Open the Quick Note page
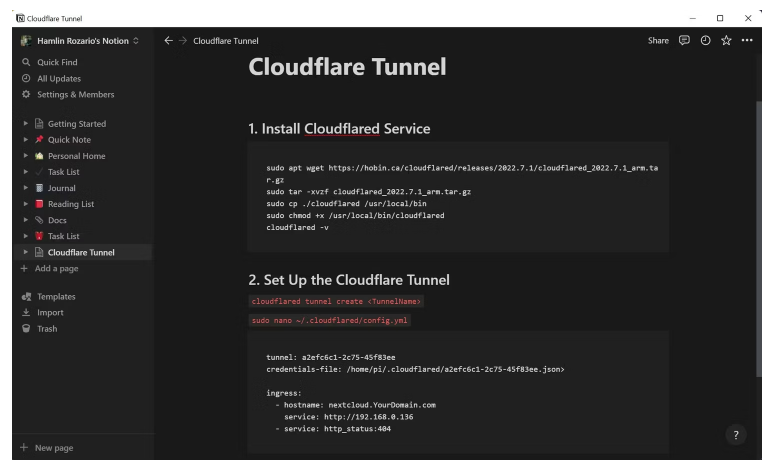The height and width of the screenshot is (467, 770). (x=69, y=139)
